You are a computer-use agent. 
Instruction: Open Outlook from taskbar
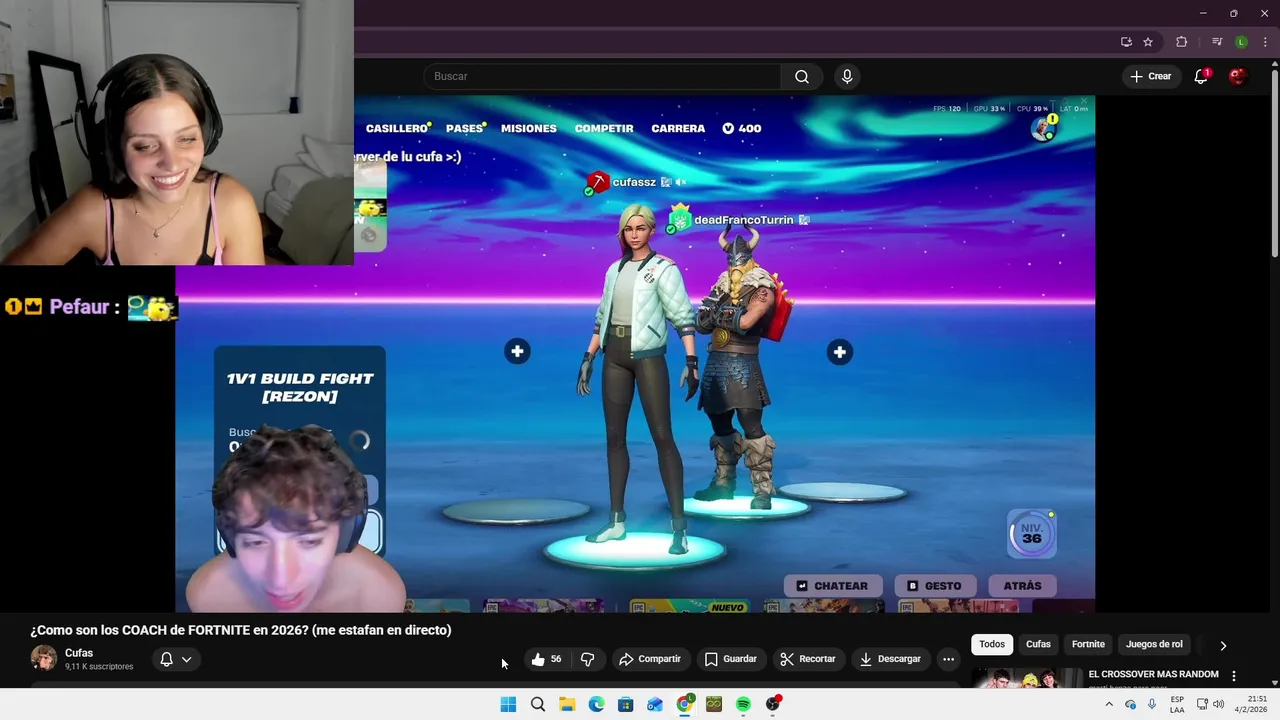click(655, 705)
